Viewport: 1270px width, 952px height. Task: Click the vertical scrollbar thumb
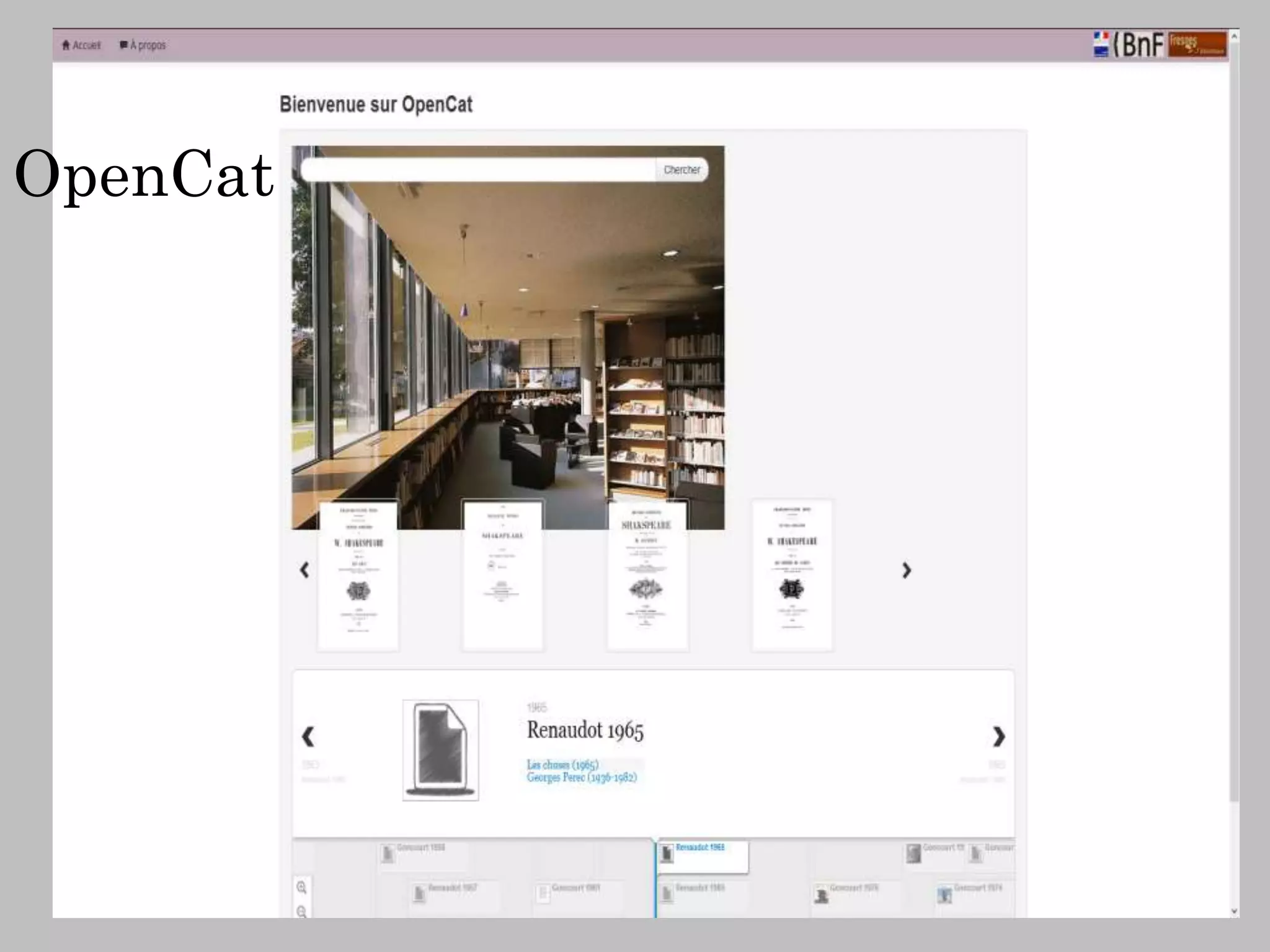[1234, 421]
